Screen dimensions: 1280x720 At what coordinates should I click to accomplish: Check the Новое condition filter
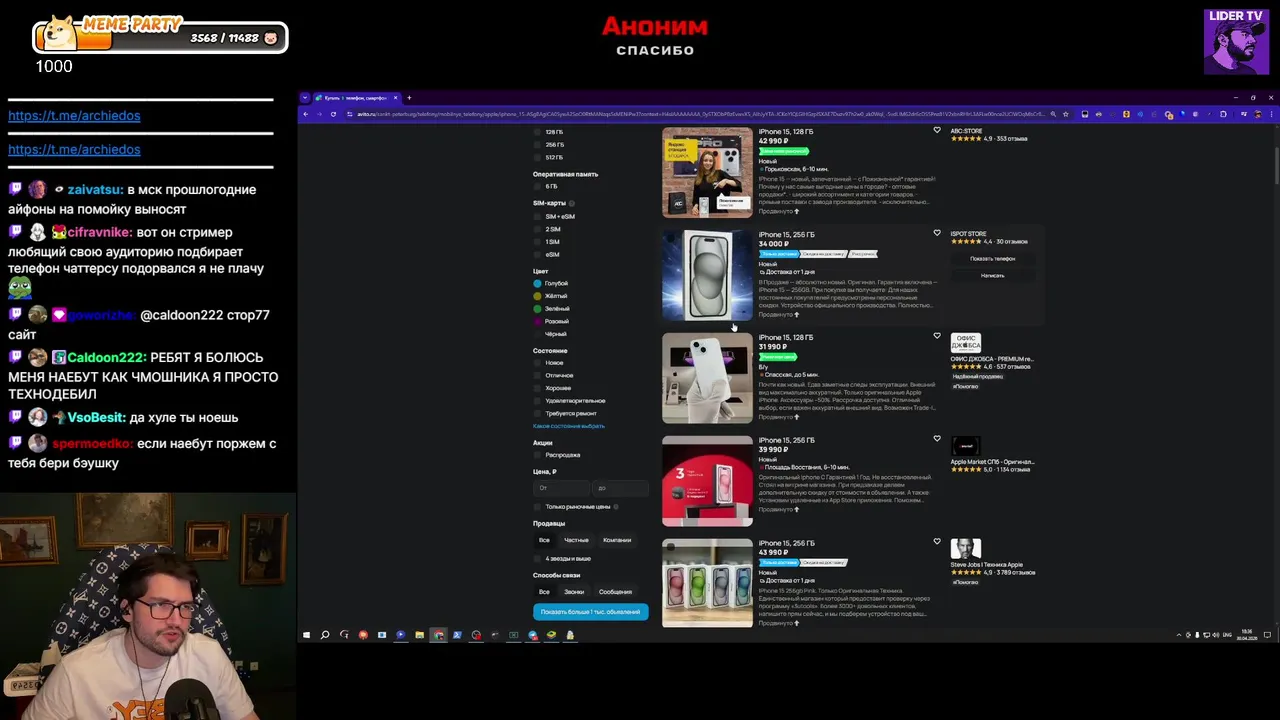click(537, 363)
